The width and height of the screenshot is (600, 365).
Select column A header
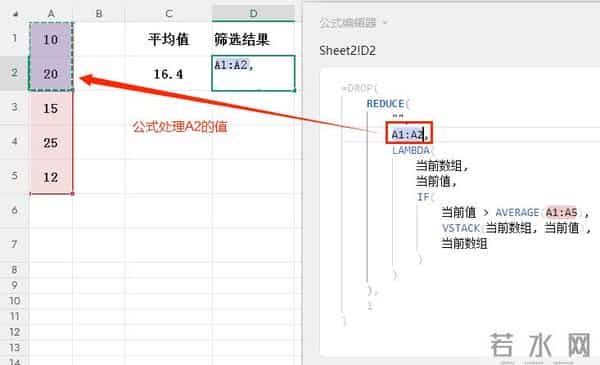pos(51,14)
